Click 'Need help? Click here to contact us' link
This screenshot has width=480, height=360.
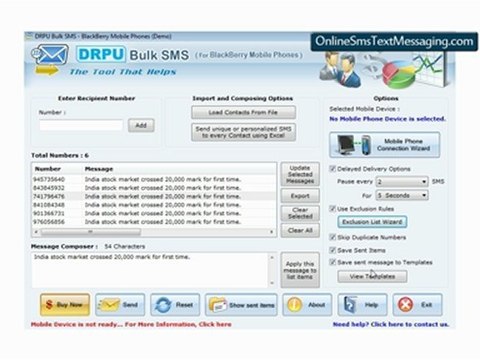(x=391, y=324)
